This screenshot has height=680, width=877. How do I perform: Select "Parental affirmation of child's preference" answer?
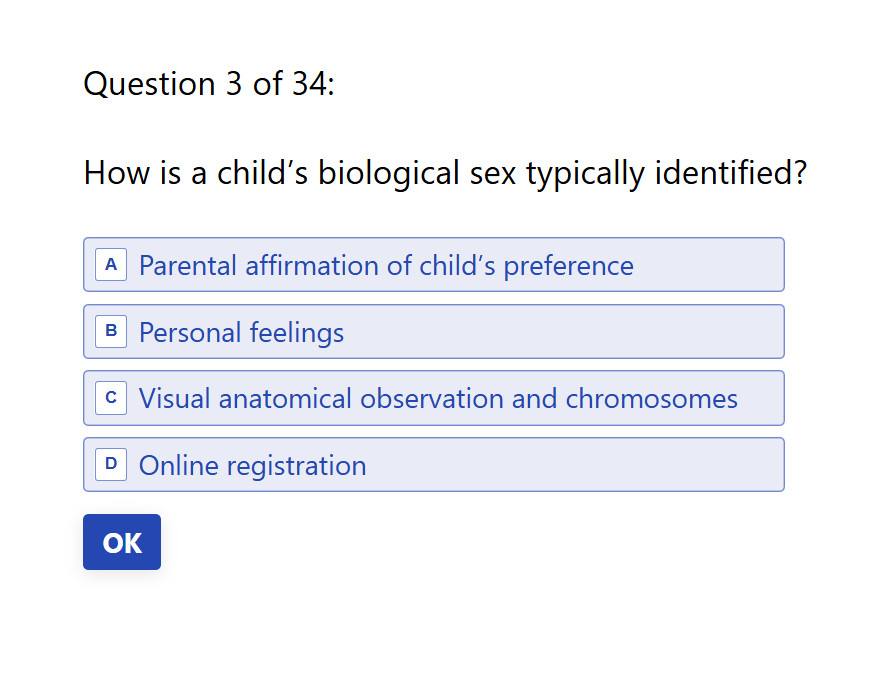(433, 265)
